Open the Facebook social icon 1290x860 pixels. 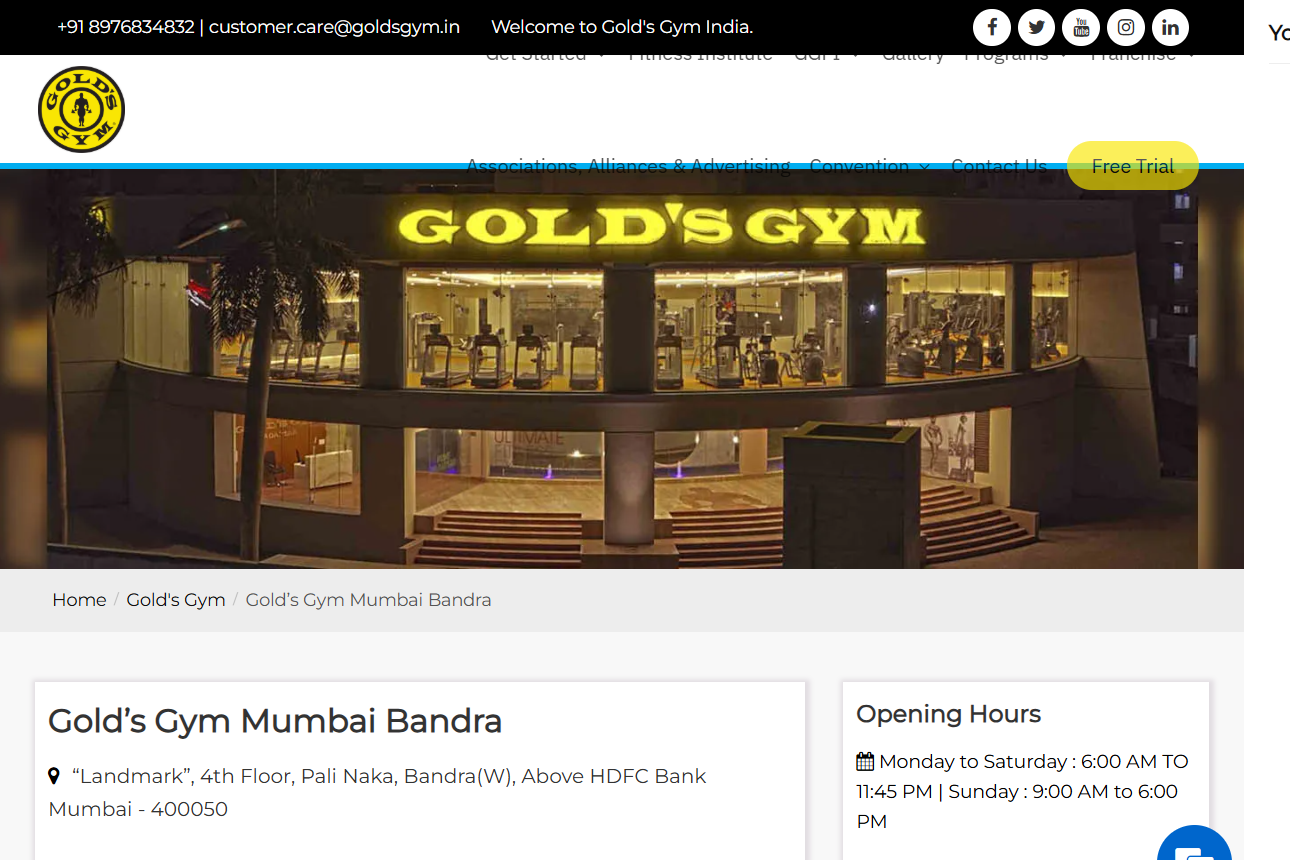(x=992, y=27)
